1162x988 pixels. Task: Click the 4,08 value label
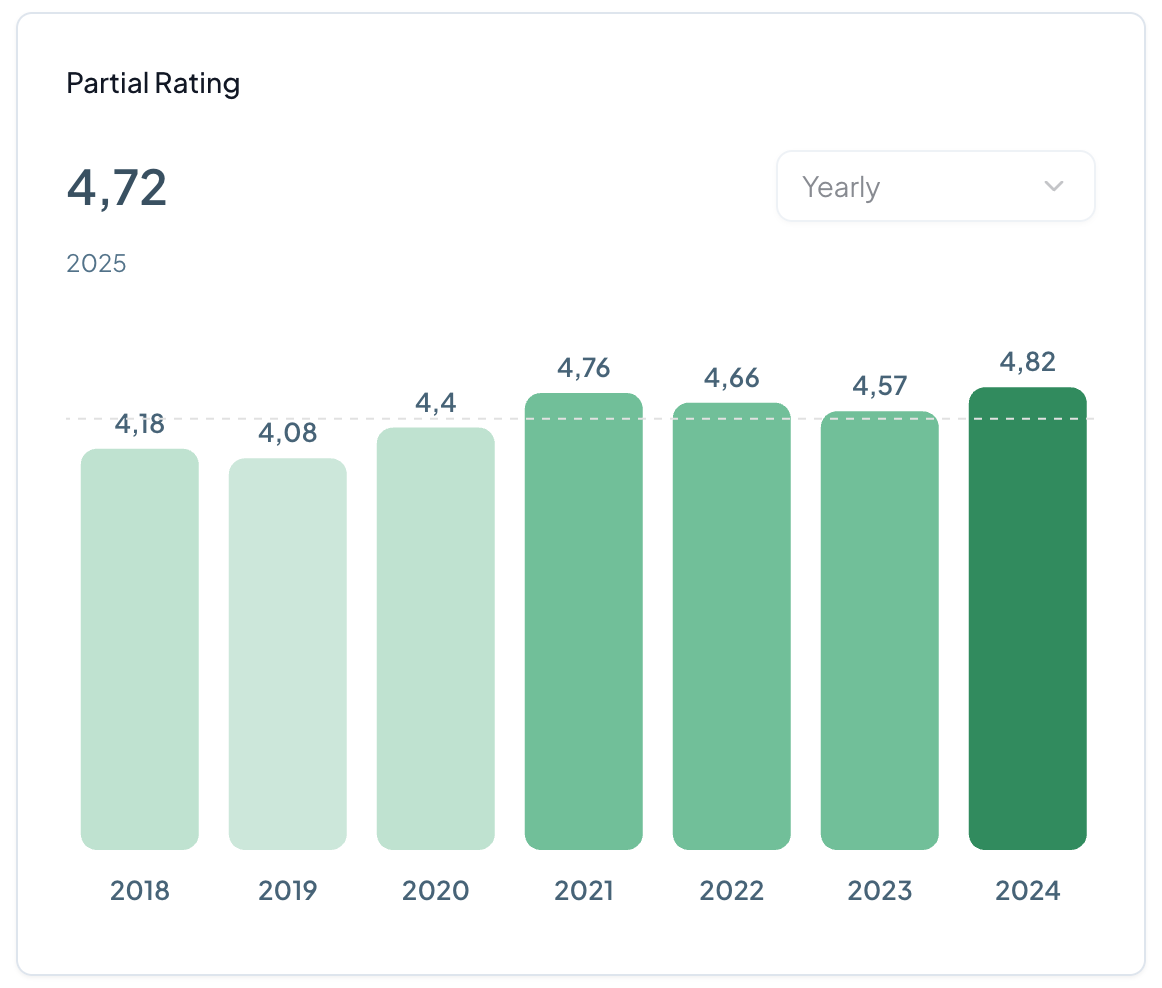[x=288, y=433]
